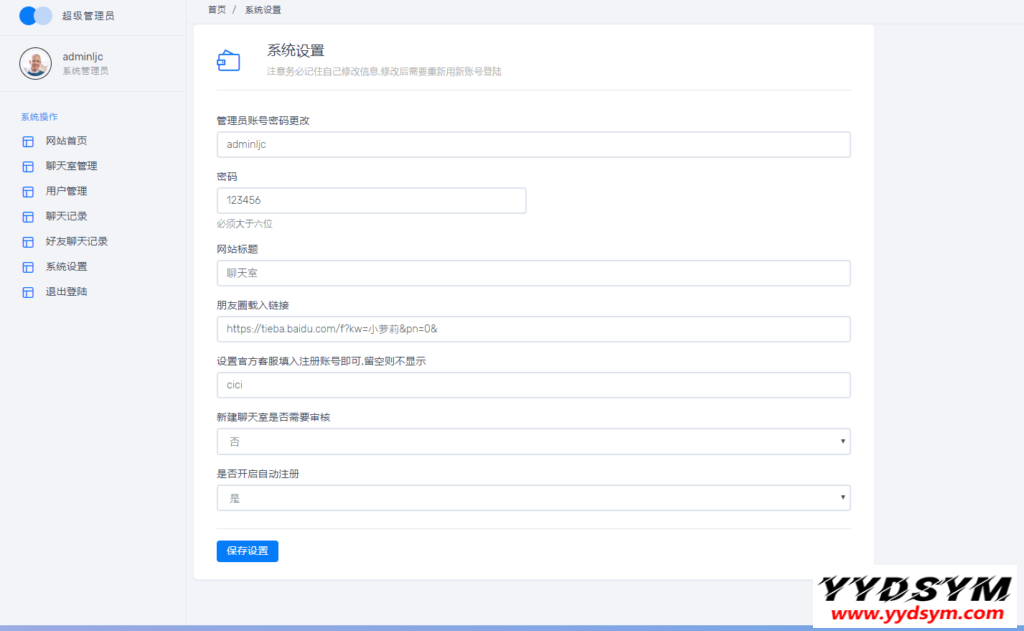Viewport: 1024px width, 631px height.
Task: Click the 朋友圈载入链接 URL field
Action: [x=533, y=329]
